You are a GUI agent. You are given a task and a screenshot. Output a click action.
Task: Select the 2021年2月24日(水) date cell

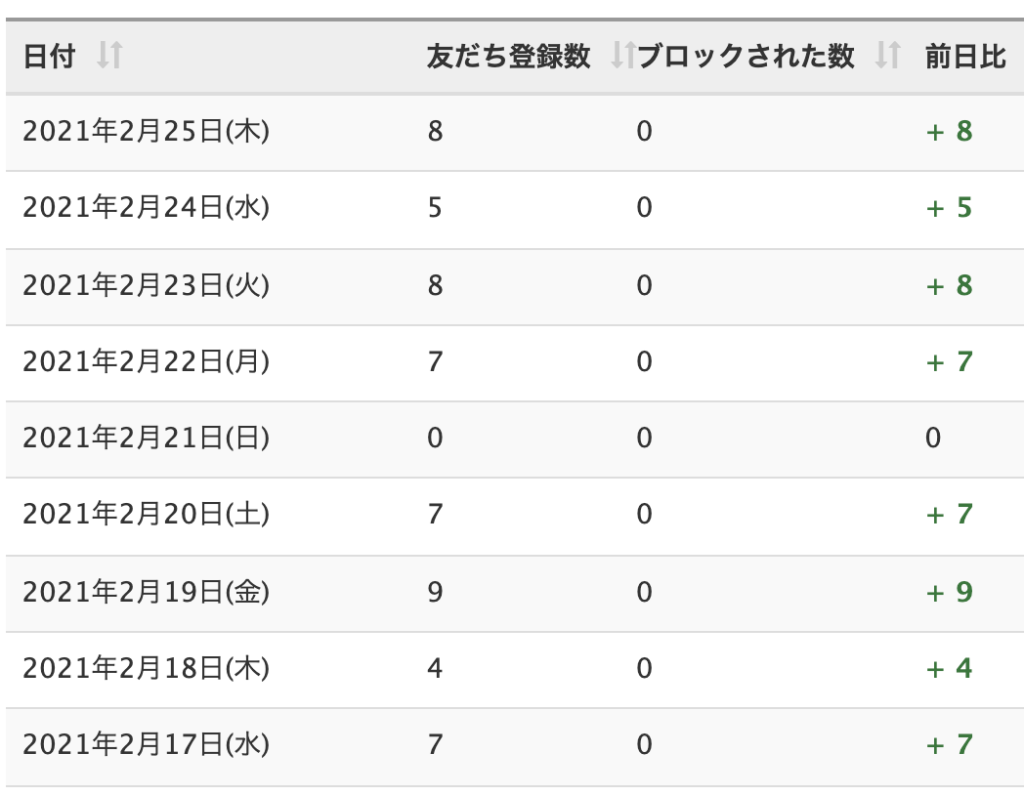pyautogui.click(x=146, y=208)
